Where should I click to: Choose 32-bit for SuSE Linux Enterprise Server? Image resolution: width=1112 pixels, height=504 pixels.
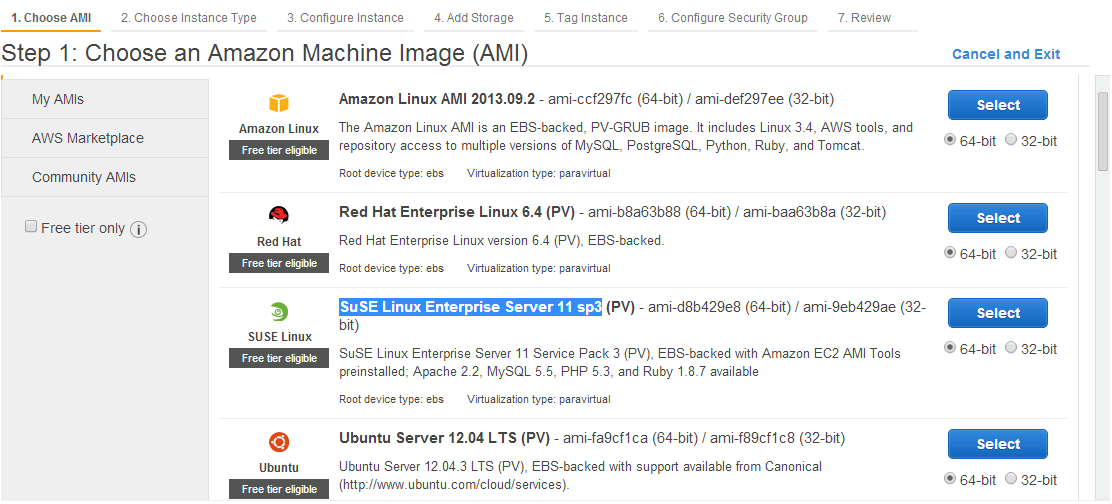coord(1011,347)
